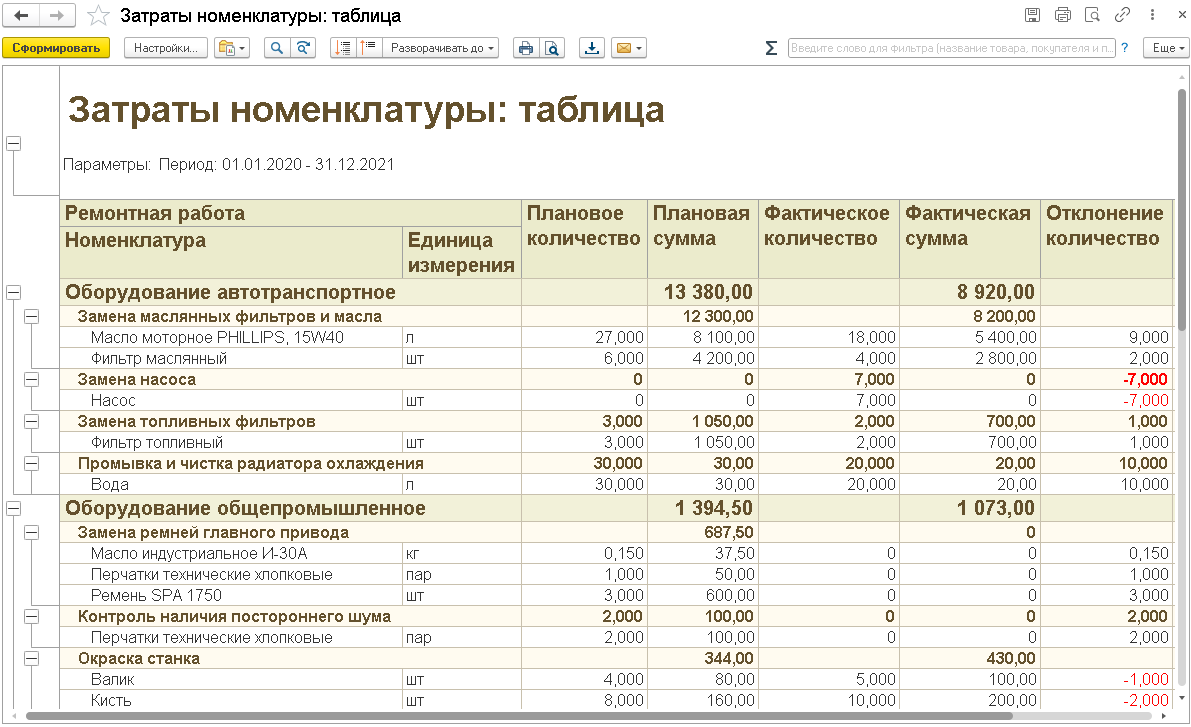Collapse Контроль наличия постороннего шума group
The height and width of the screenshot is (727, 1191).
(31, 617)
